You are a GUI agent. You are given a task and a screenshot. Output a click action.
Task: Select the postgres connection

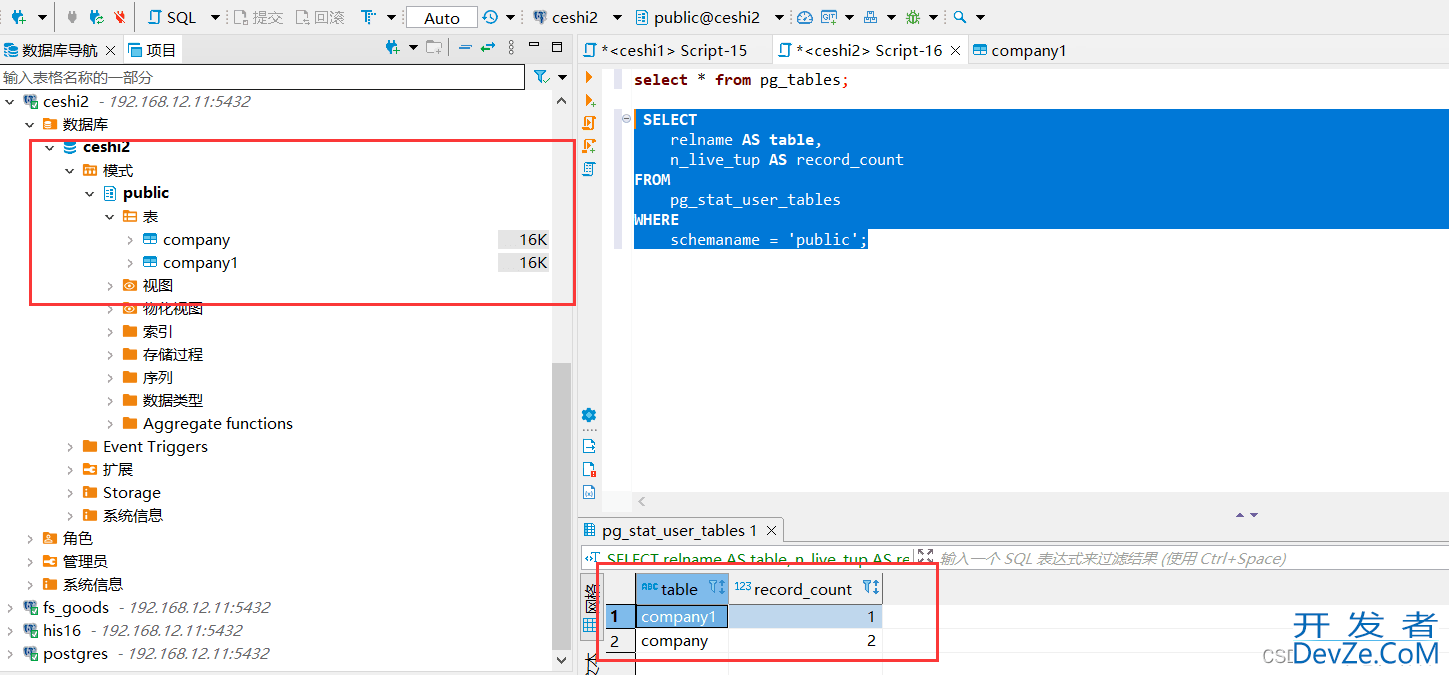(75, 653)
